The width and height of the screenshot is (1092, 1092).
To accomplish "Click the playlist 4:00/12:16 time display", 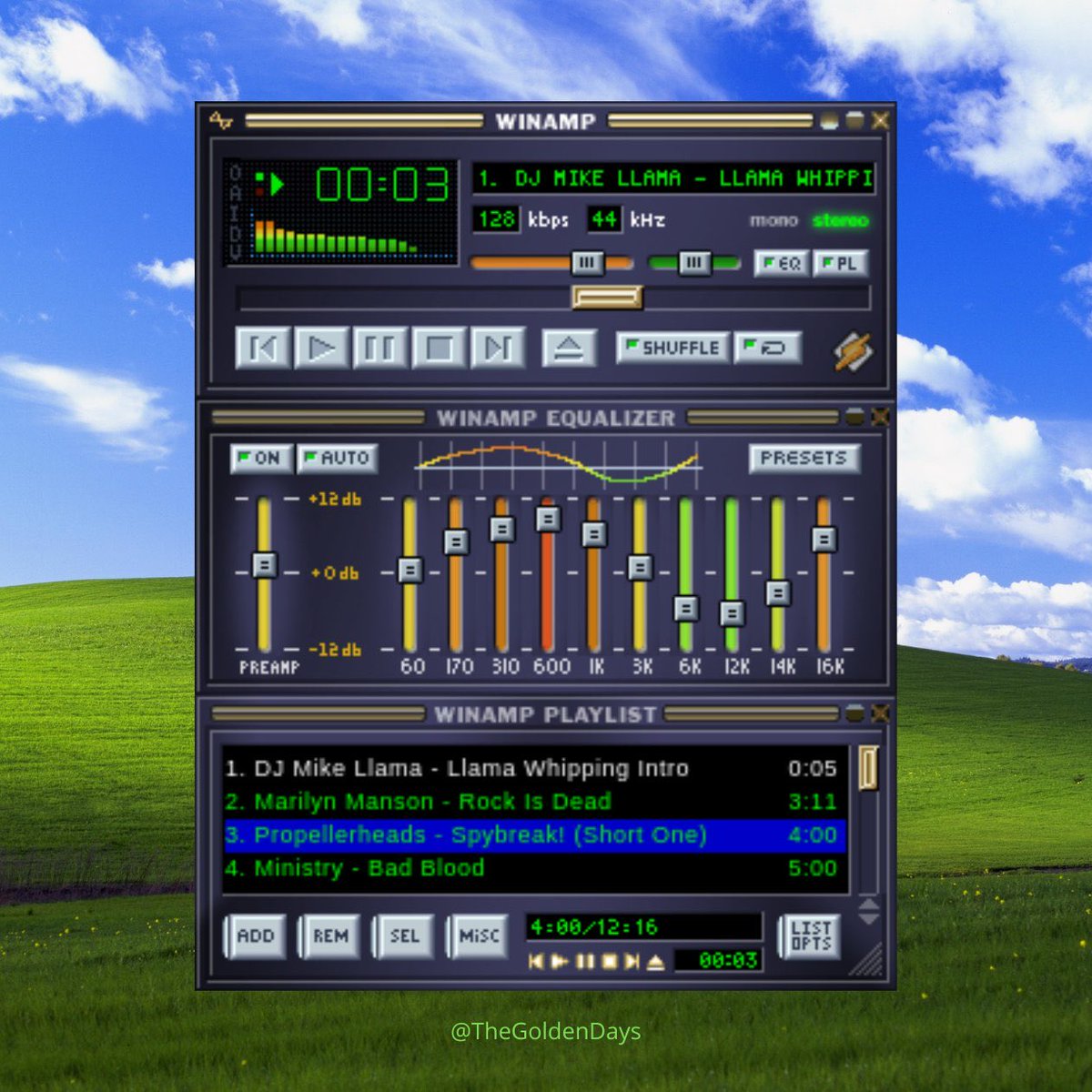I will (643, 927).
